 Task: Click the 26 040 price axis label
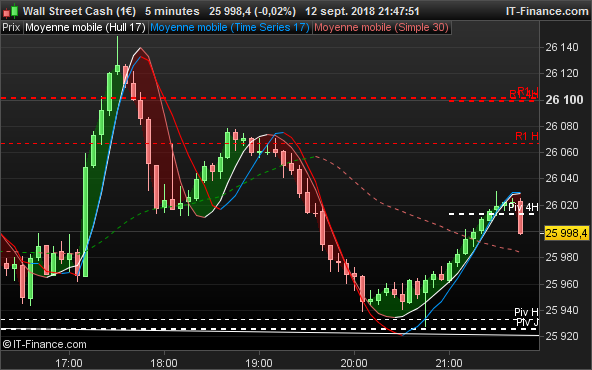(x=562, y=178)
